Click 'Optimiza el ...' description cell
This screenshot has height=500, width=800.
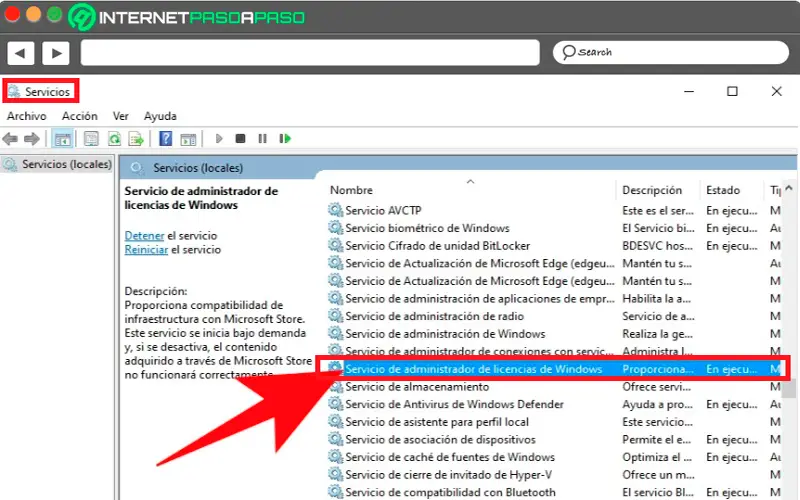pyautogui.click(x=657, y=457)
